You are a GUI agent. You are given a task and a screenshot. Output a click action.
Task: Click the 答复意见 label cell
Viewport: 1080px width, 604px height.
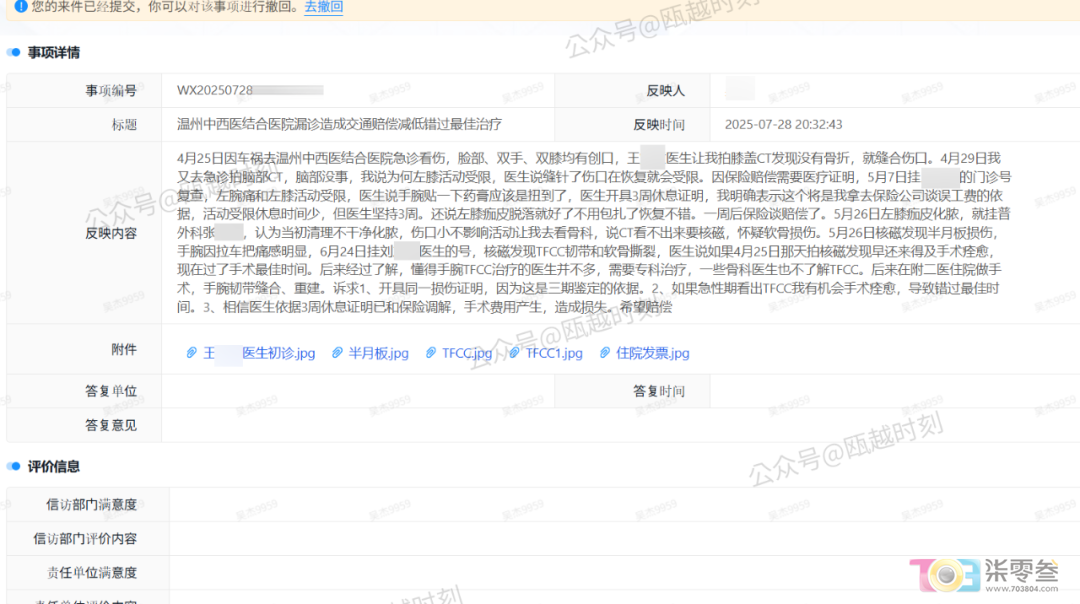coord(84,426)
